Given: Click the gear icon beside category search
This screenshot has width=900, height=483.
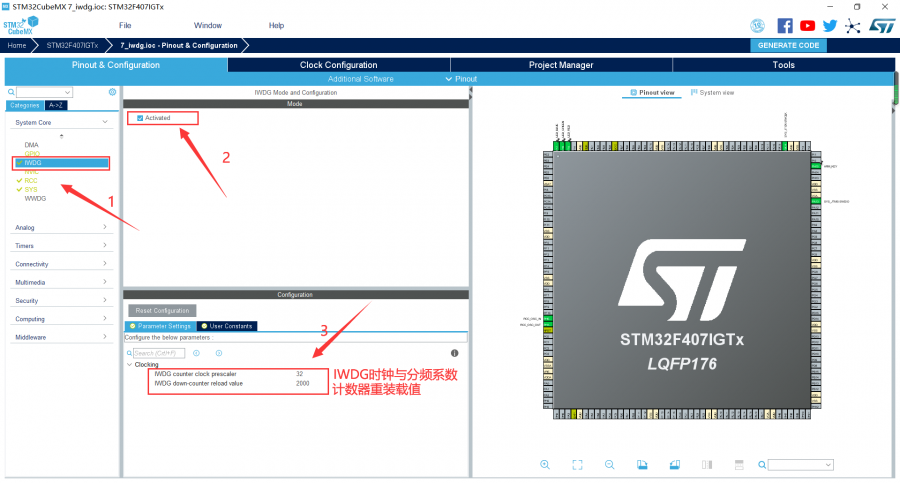Looking at the screenshot, I should point(112,92).
